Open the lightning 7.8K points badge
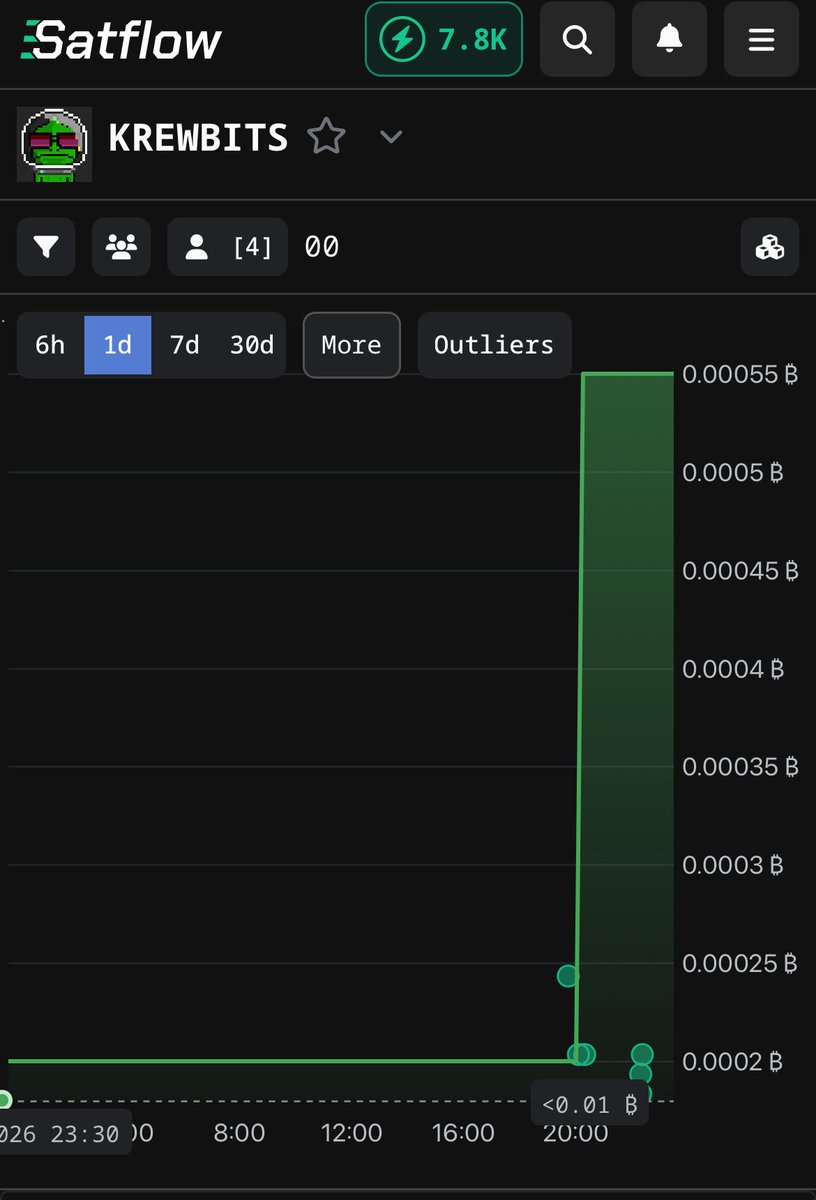The width and height of the screenshot is (816, 1200). (x=444, y=39)
